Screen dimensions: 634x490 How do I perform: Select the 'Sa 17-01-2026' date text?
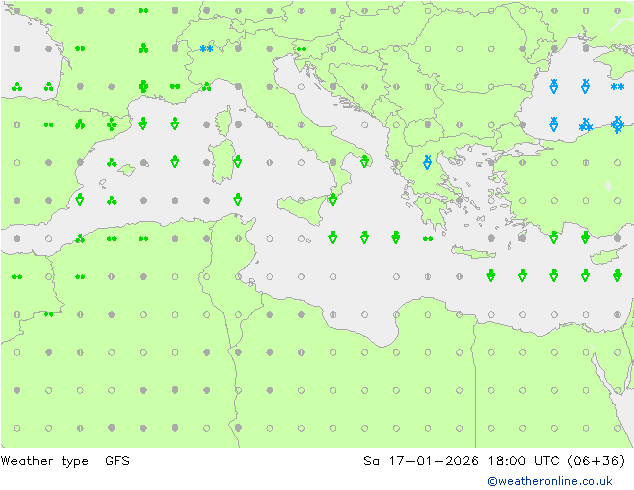pos(421,460)
